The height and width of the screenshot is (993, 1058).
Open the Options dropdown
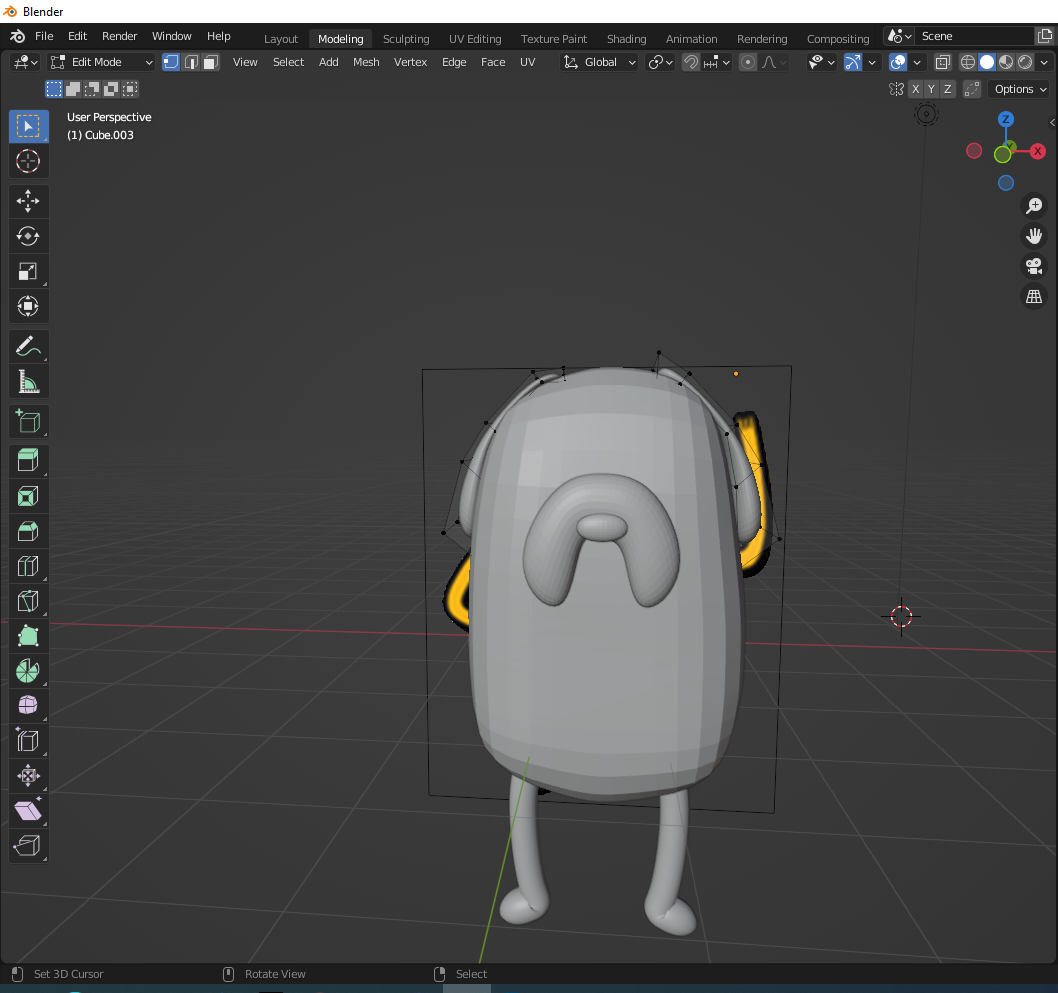(x=1020, y=89)
